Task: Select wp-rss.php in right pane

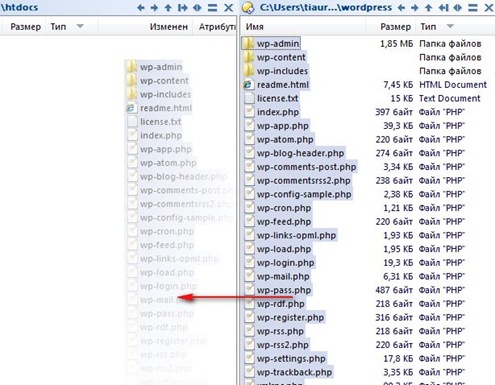Action: 280,331
